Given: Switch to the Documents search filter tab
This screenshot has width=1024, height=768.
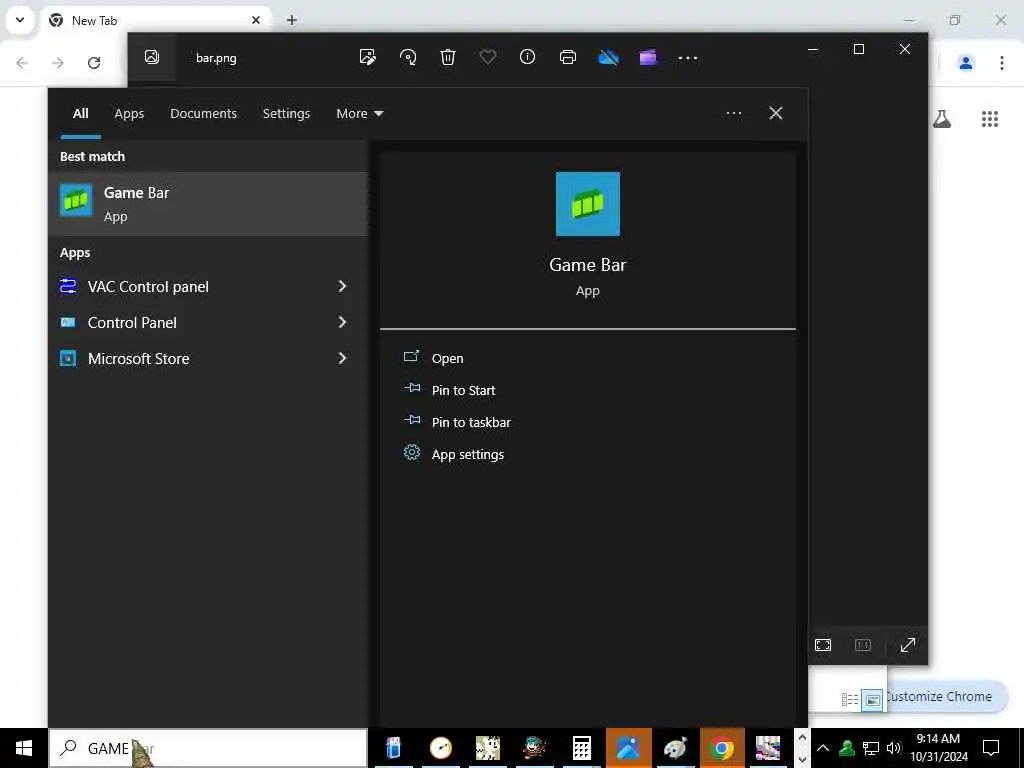Looking at the screenshot, I should (x=203, y=113).
